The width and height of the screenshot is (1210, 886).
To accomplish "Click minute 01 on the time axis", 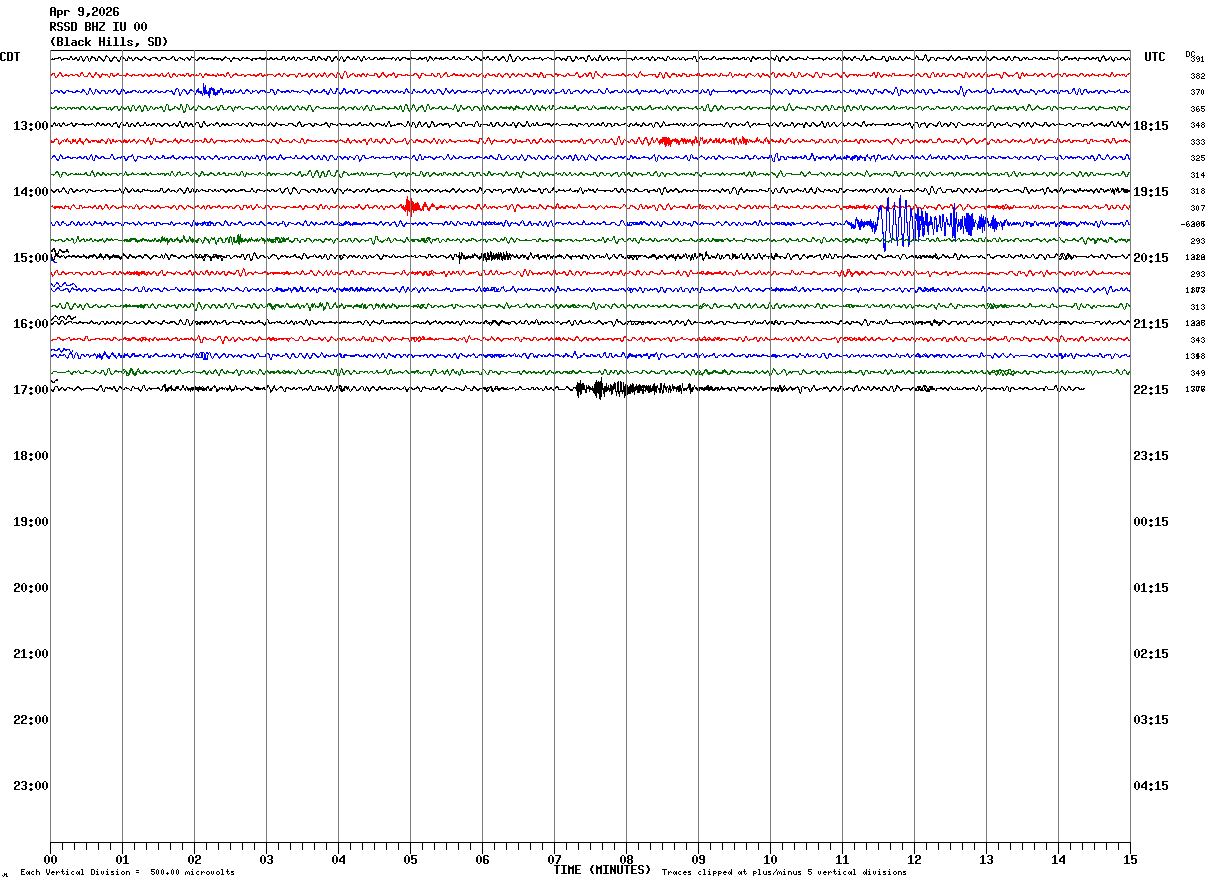I will coord(122,859).
